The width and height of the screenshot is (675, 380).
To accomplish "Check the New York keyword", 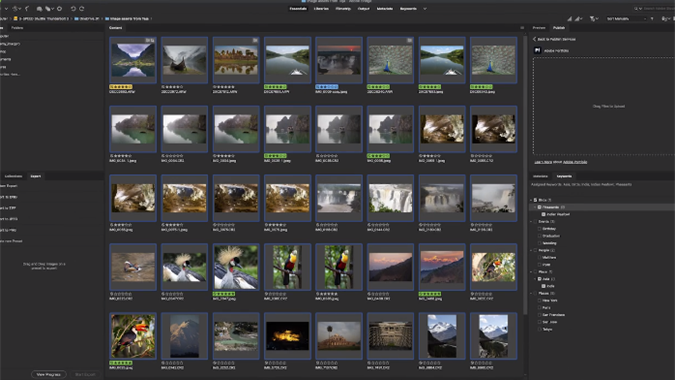I will tap(539, 300).
